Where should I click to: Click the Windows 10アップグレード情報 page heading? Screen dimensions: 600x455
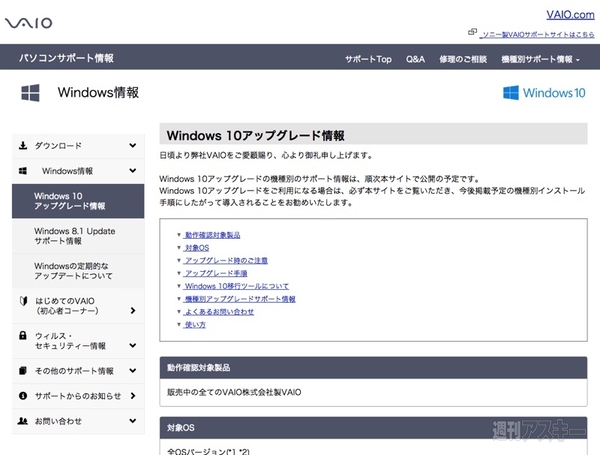[x=256, y=135]
